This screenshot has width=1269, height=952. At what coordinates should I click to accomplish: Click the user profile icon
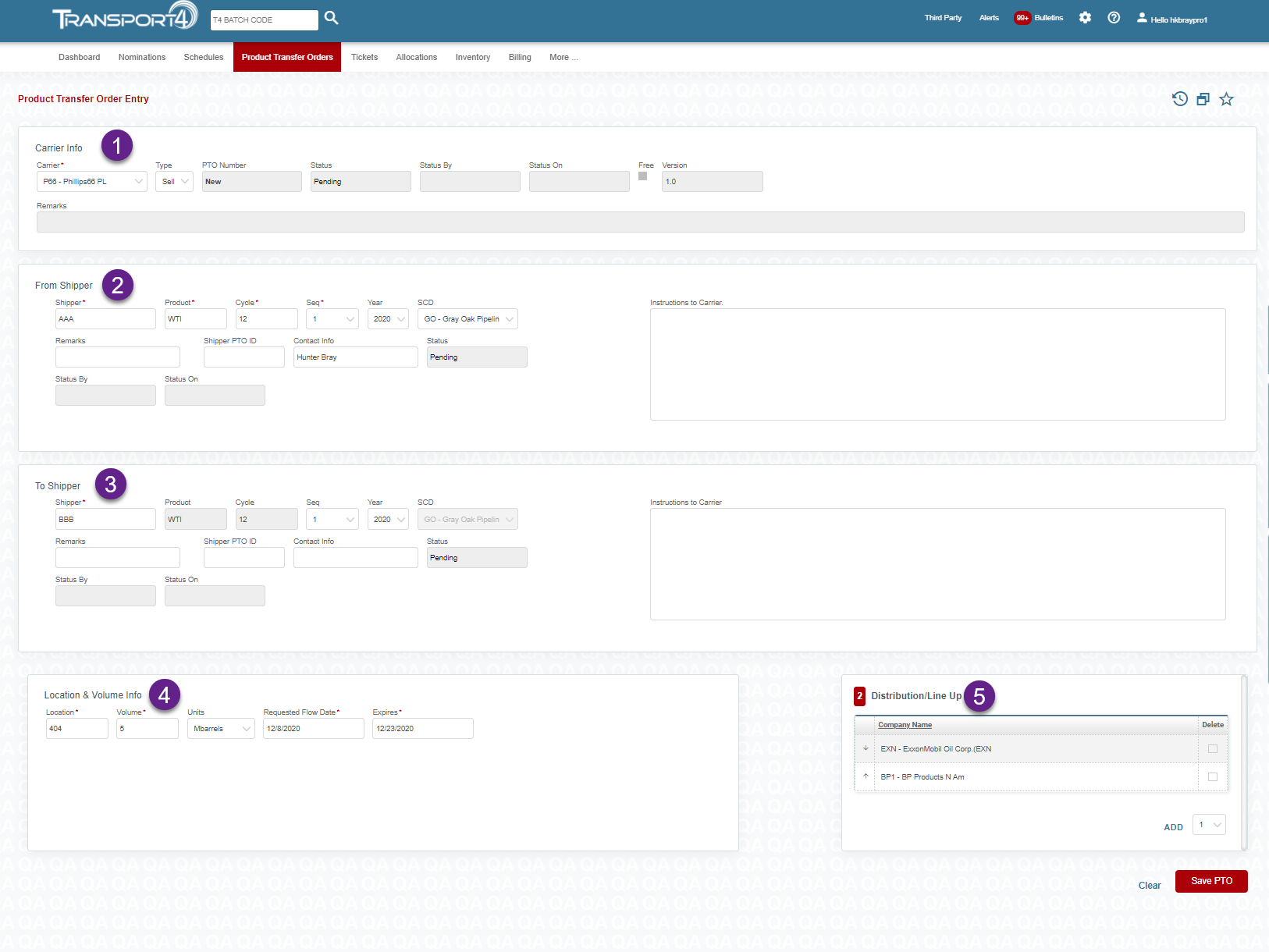[x=1142, y=18]
